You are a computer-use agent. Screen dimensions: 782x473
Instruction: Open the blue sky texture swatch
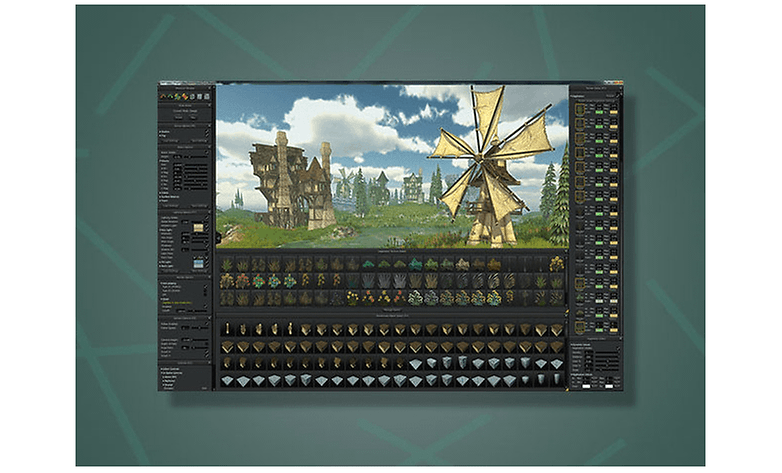198,262
